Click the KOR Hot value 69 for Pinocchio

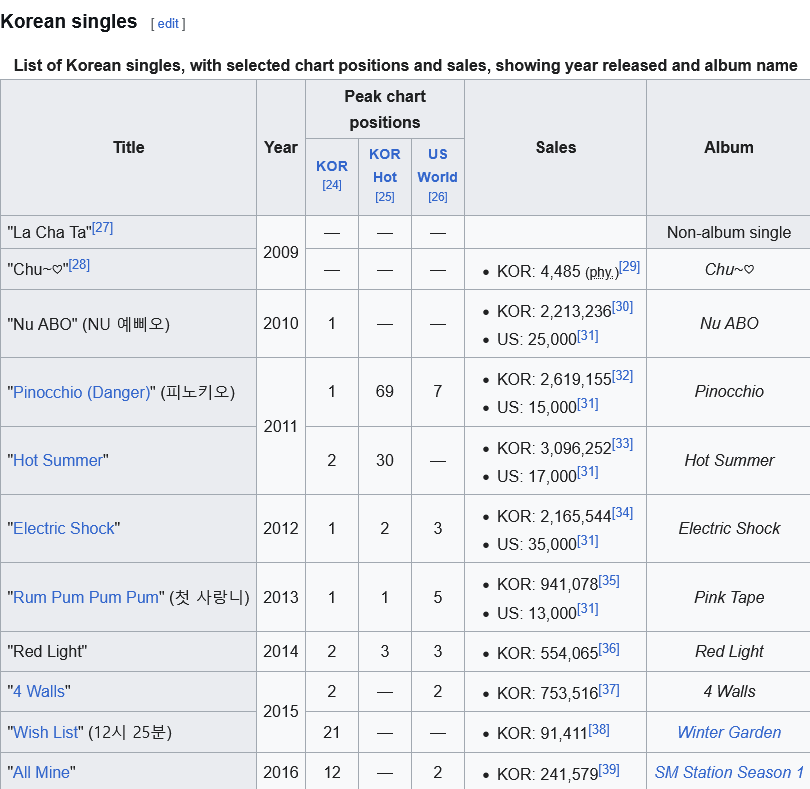[x=385, y=392]
